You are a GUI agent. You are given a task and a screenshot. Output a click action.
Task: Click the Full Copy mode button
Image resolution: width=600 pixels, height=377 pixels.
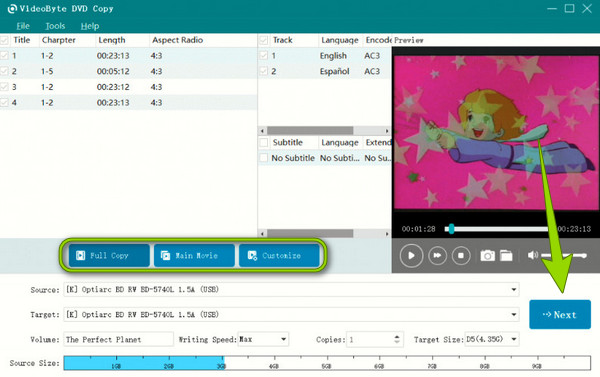109,255
